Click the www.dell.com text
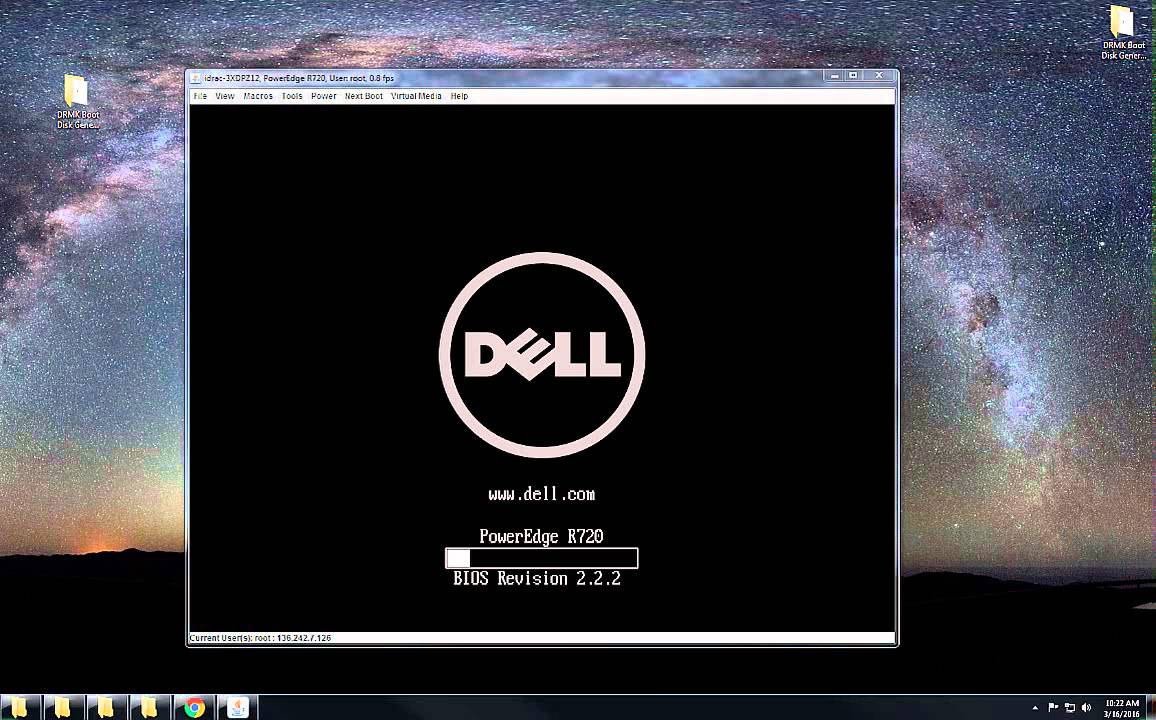 tap(542, 494)
